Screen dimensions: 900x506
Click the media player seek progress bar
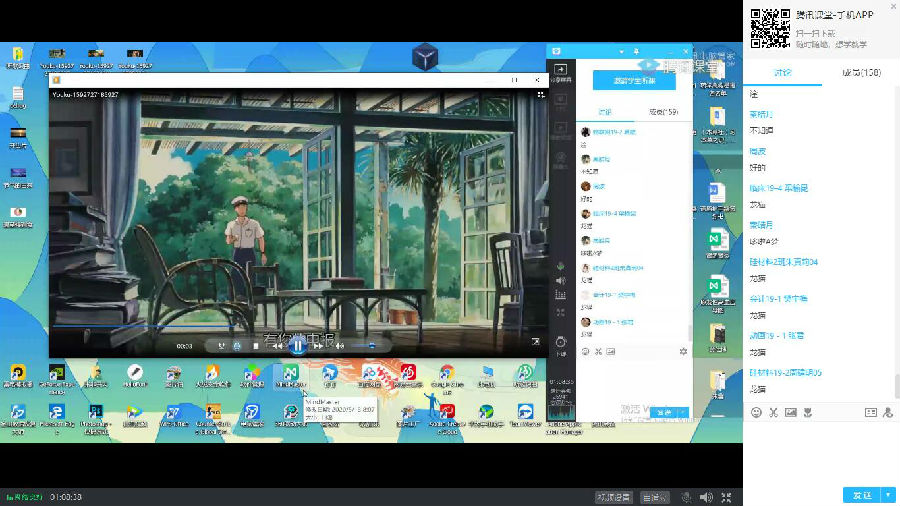[297, 326]
